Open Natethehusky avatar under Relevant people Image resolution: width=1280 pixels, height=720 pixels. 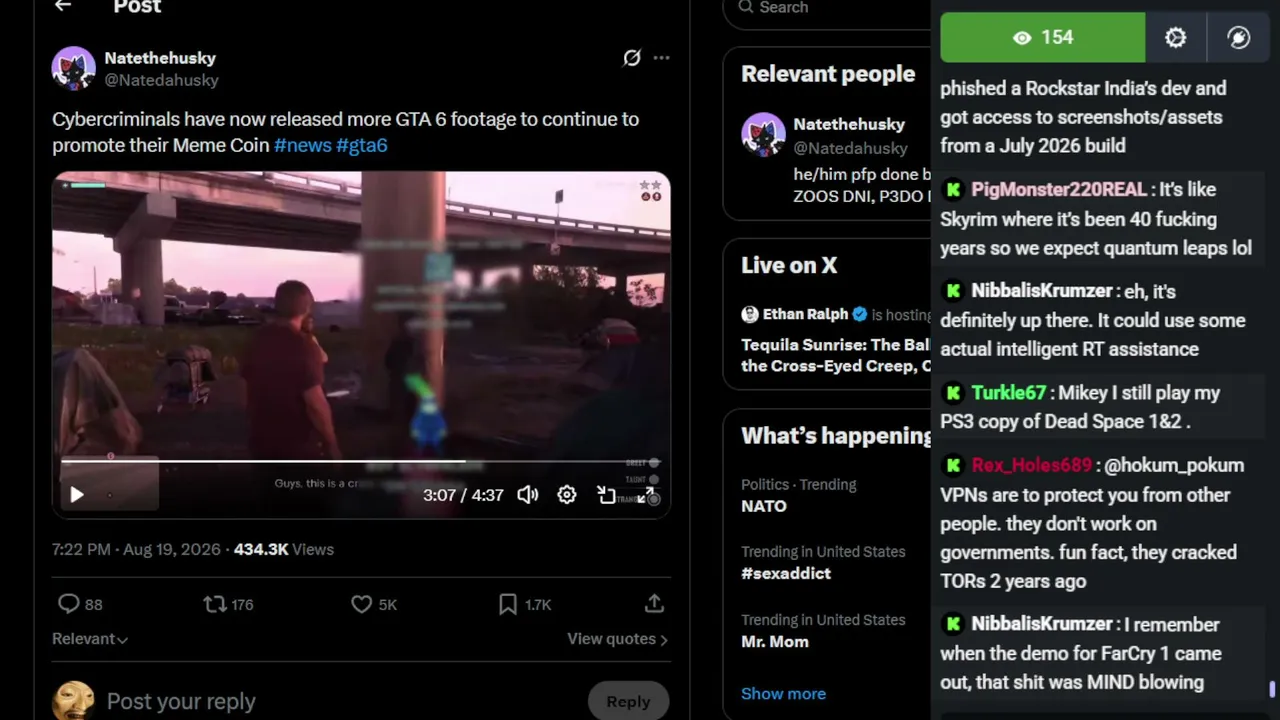click(763, 134)
